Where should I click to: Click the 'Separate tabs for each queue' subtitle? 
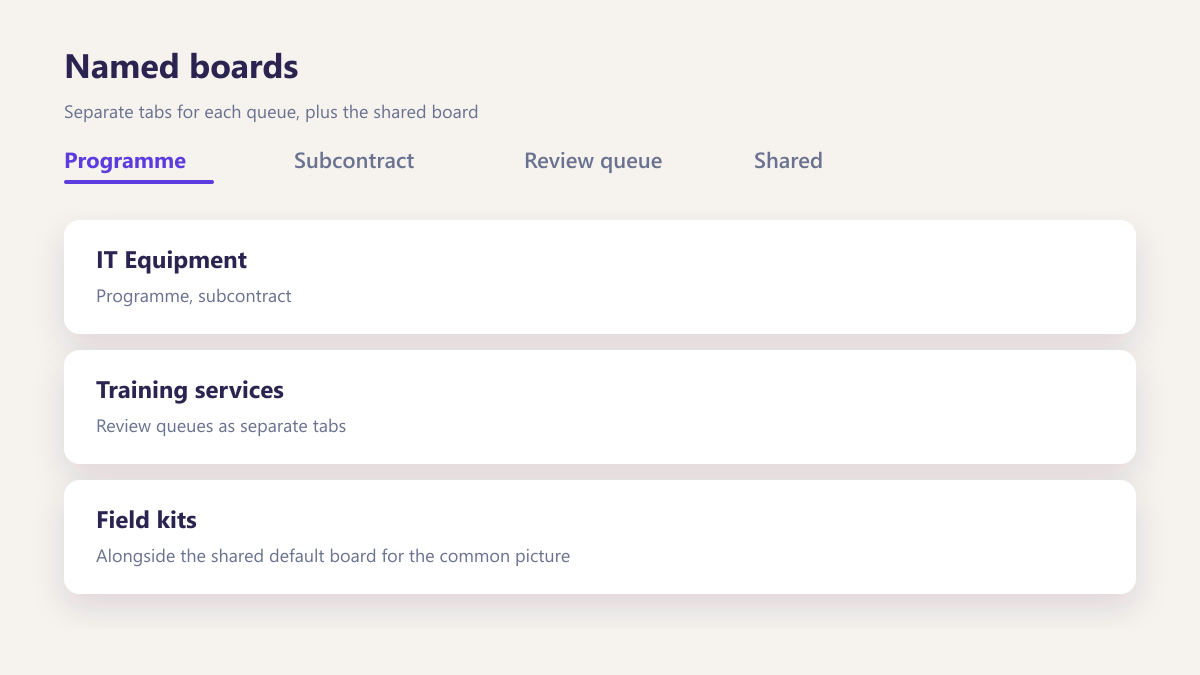(x=271, y=112)
